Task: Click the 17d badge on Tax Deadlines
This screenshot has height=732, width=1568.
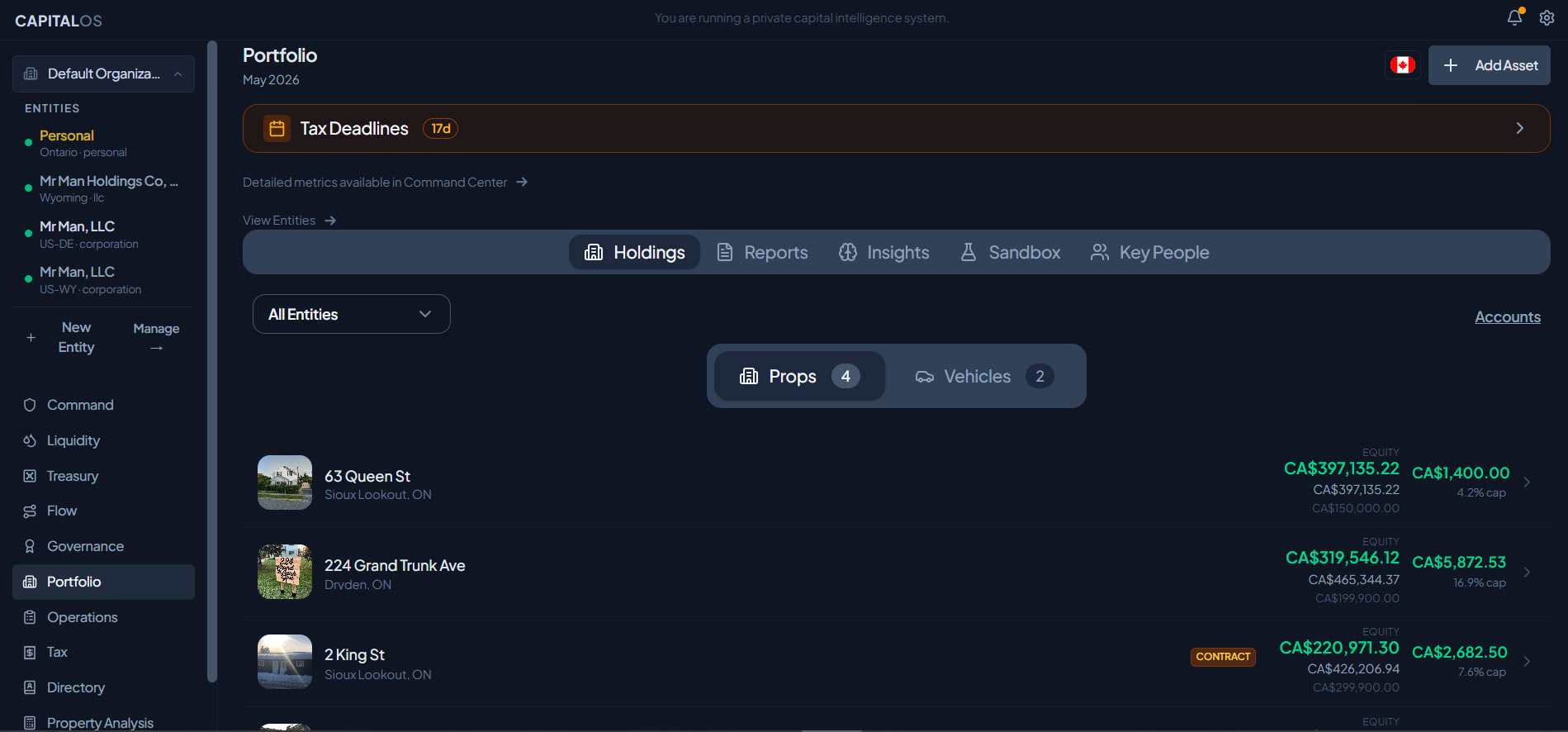Action: 441,129
